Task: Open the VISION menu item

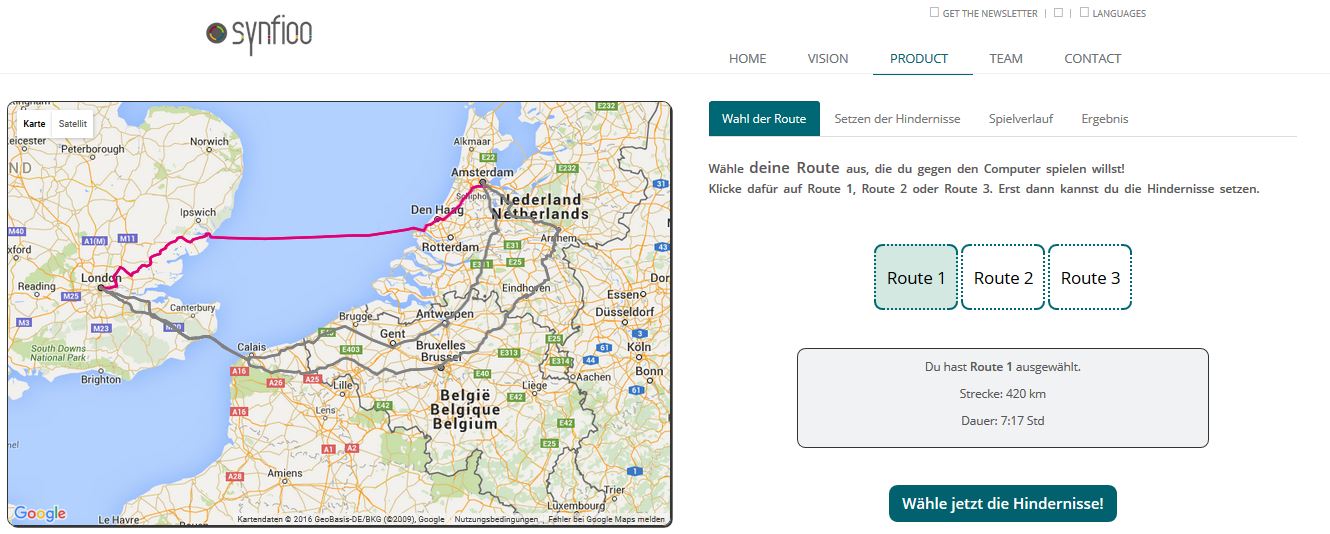Action: [x=828, y=58]
